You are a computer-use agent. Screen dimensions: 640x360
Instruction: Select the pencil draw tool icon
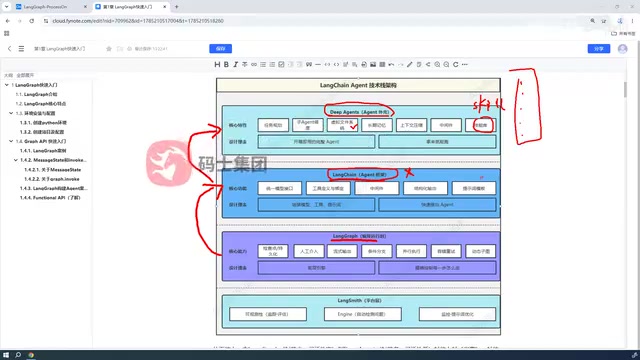coord(410,64)
